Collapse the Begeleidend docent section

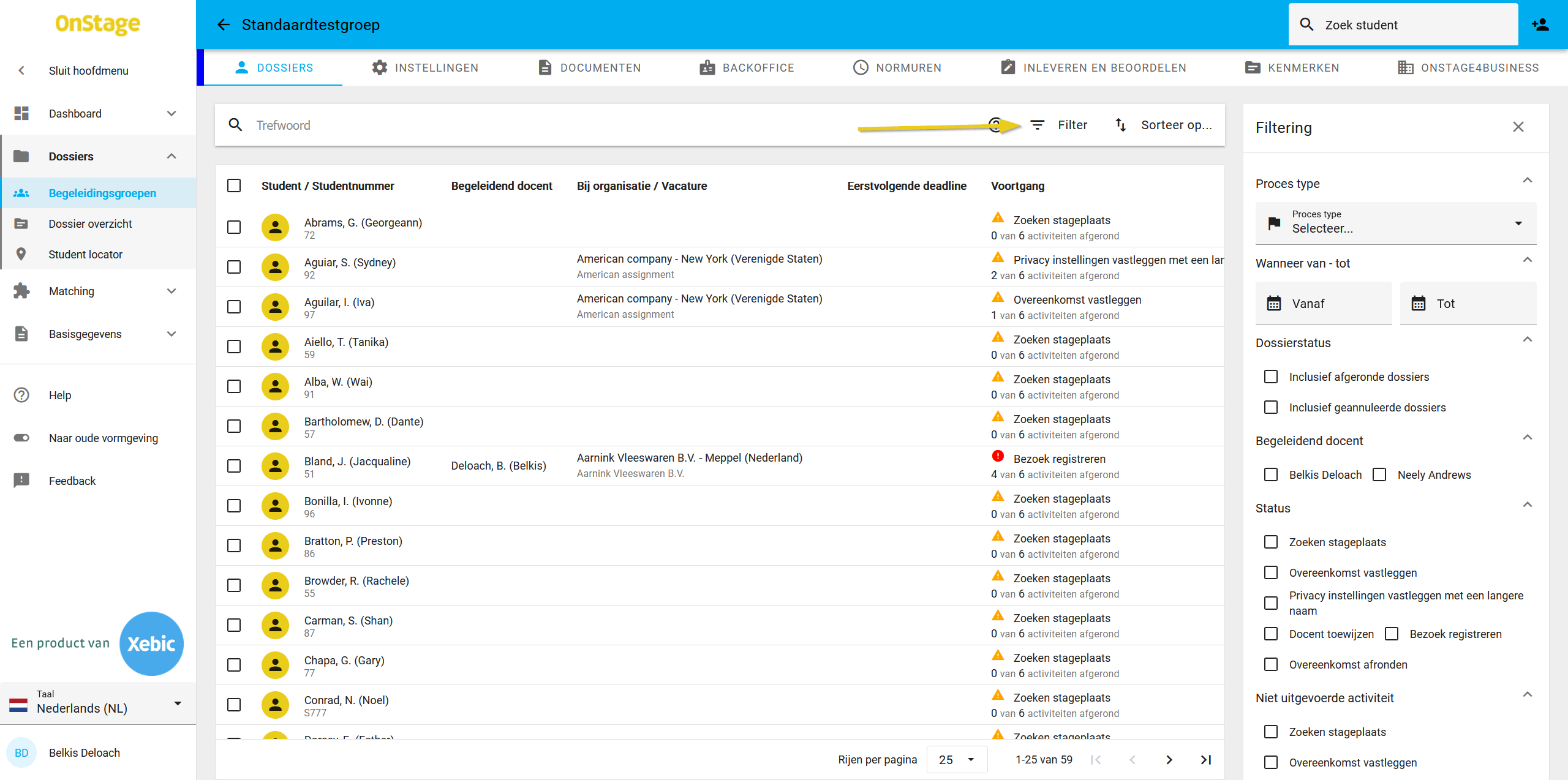[x=1528, y=438]
